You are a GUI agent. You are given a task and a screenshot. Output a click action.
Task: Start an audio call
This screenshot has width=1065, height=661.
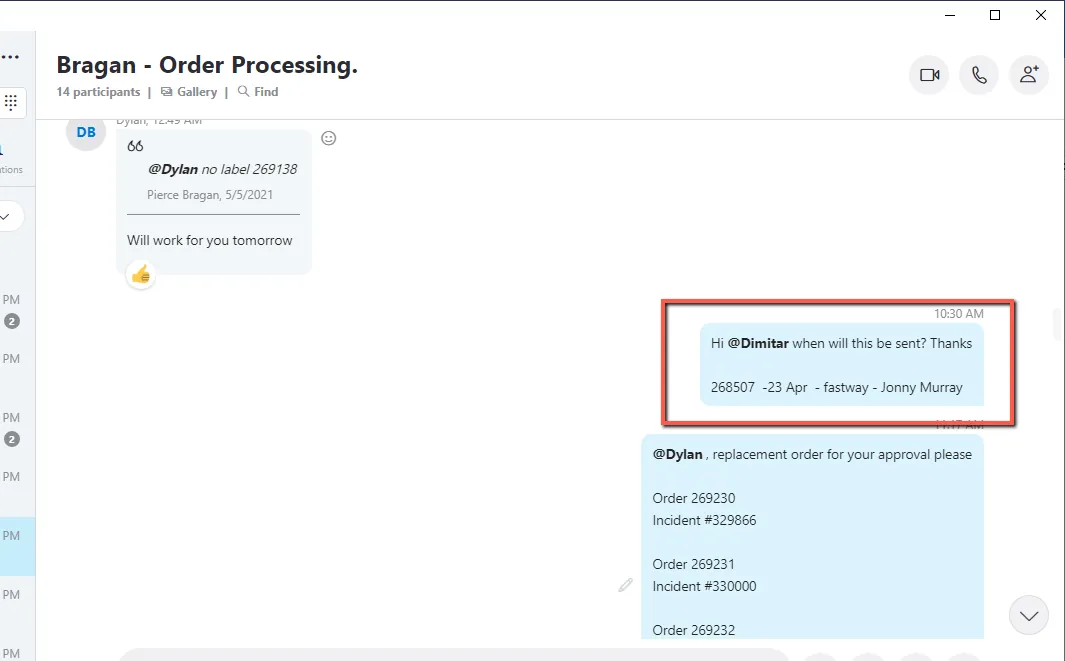tap(979, 75)
